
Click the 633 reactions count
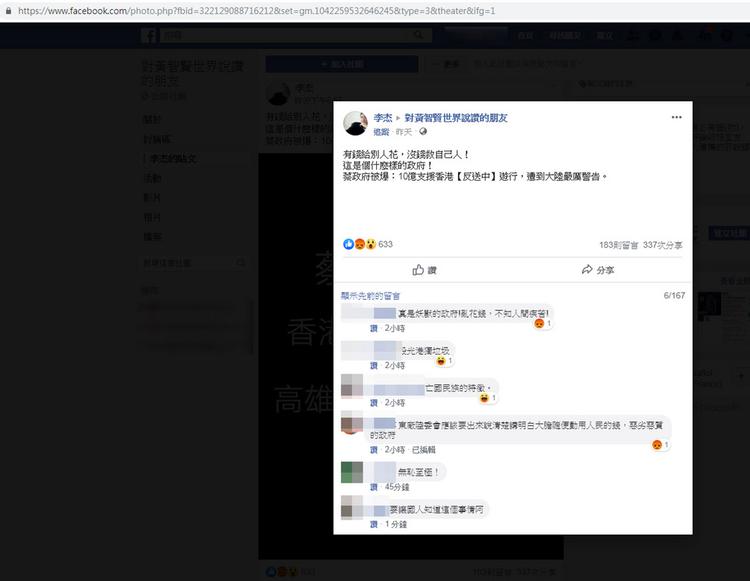[386, 244]
